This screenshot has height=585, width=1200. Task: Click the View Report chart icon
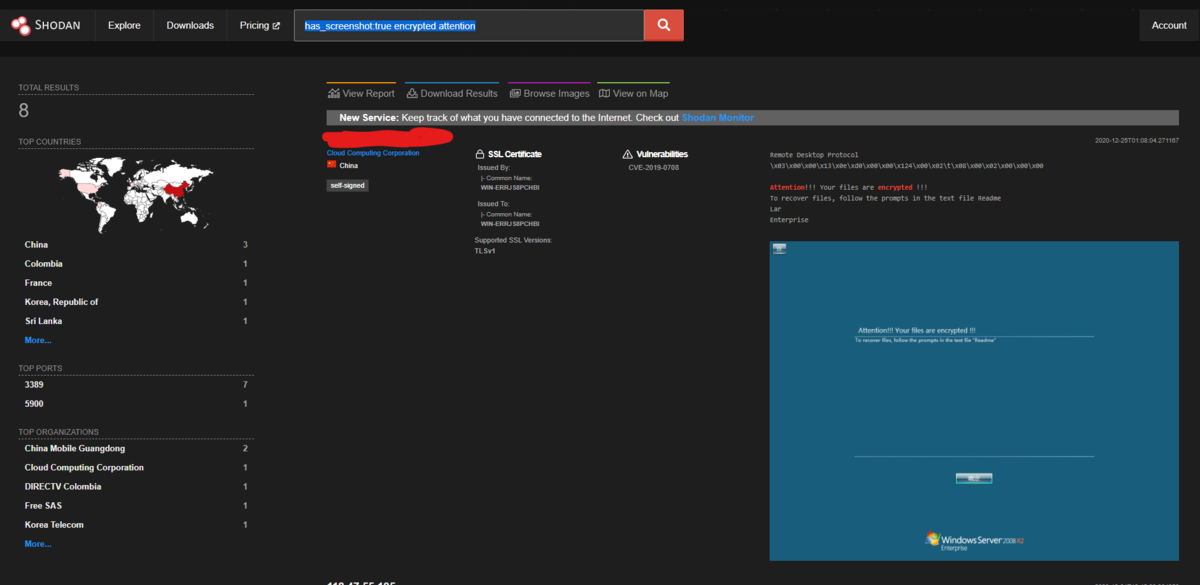click(x=334, y=93)
